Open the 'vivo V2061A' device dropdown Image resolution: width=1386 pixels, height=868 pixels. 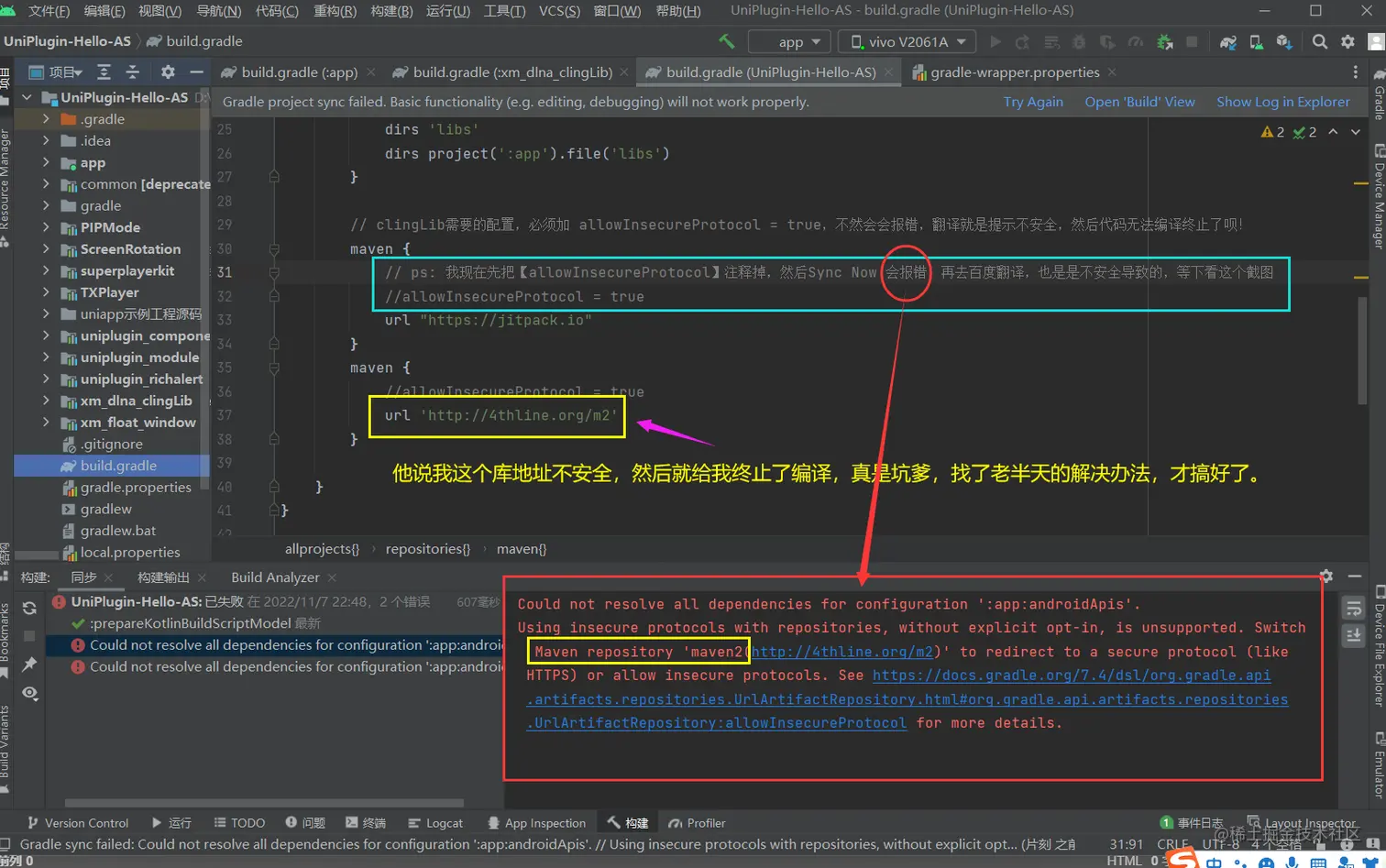908,41
